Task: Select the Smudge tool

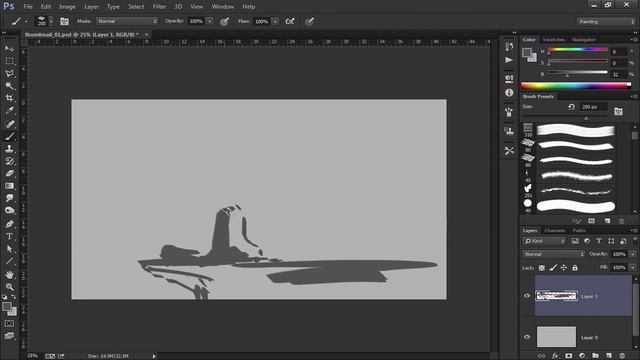Action: [9, 198]
